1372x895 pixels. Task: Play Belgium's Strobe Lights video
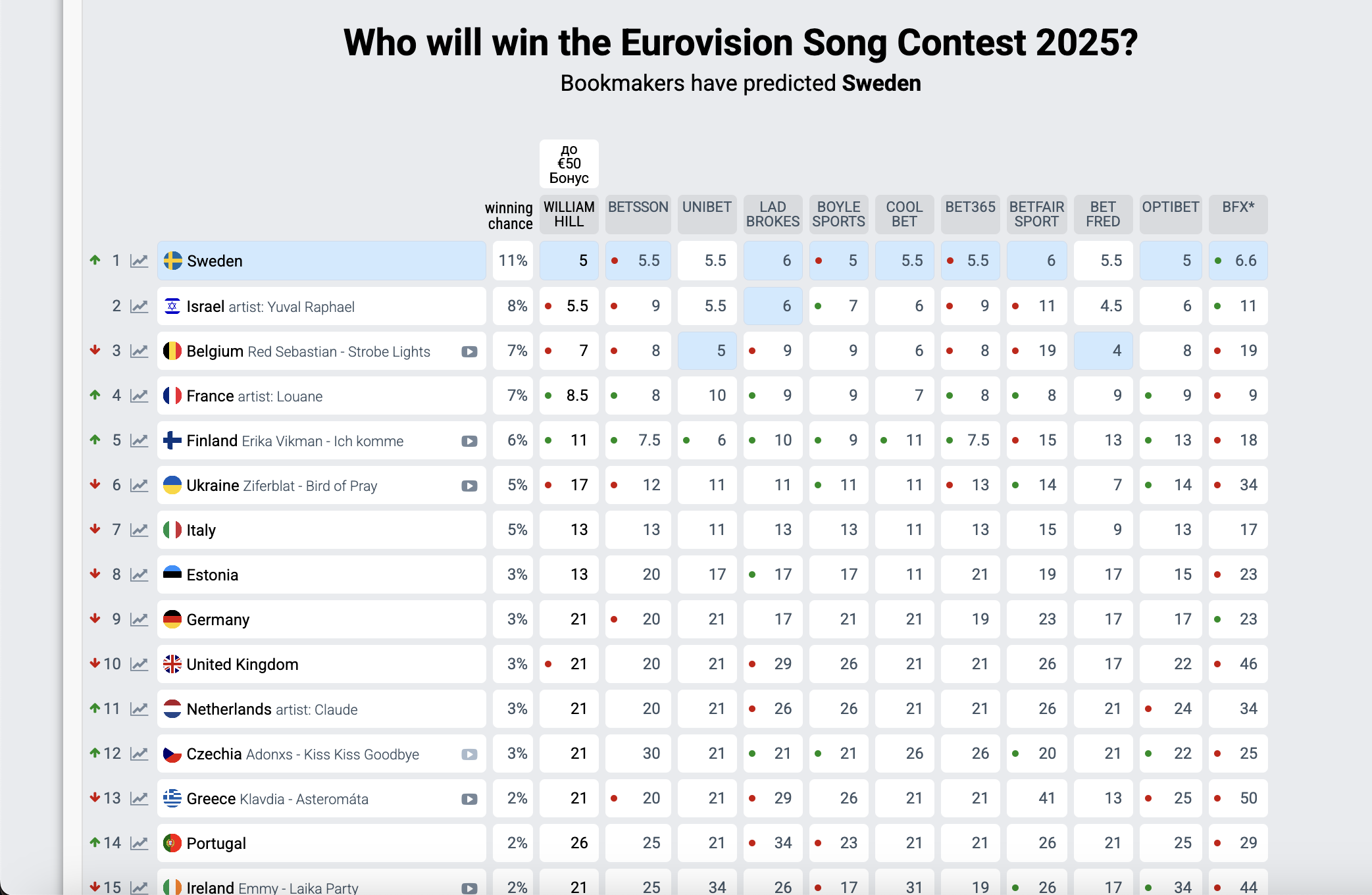[x=469, y=351]
